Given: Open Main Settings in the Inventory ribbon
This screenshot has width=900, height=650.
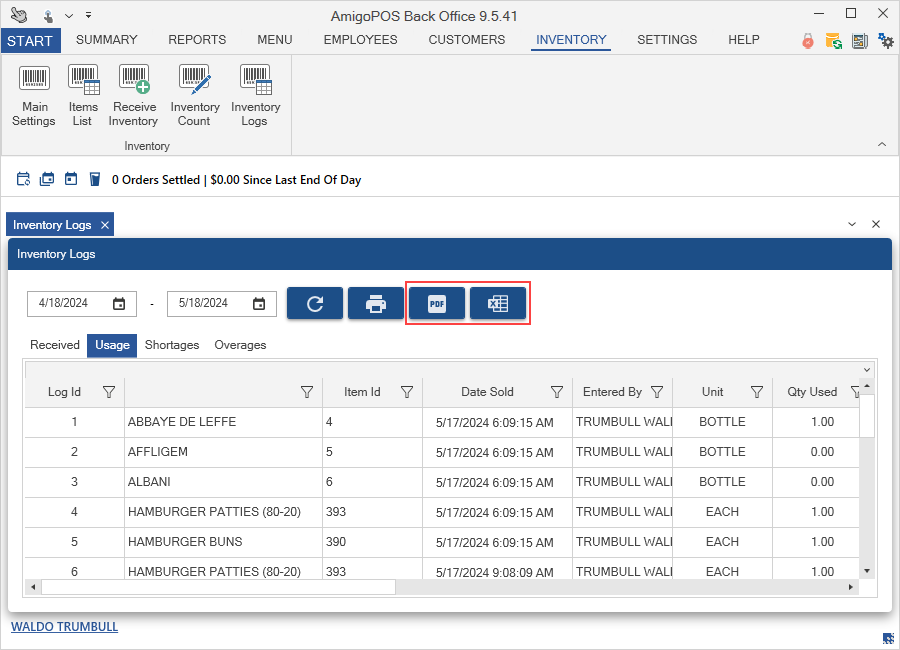Looking at the screenshot, I should pos(34,95).
